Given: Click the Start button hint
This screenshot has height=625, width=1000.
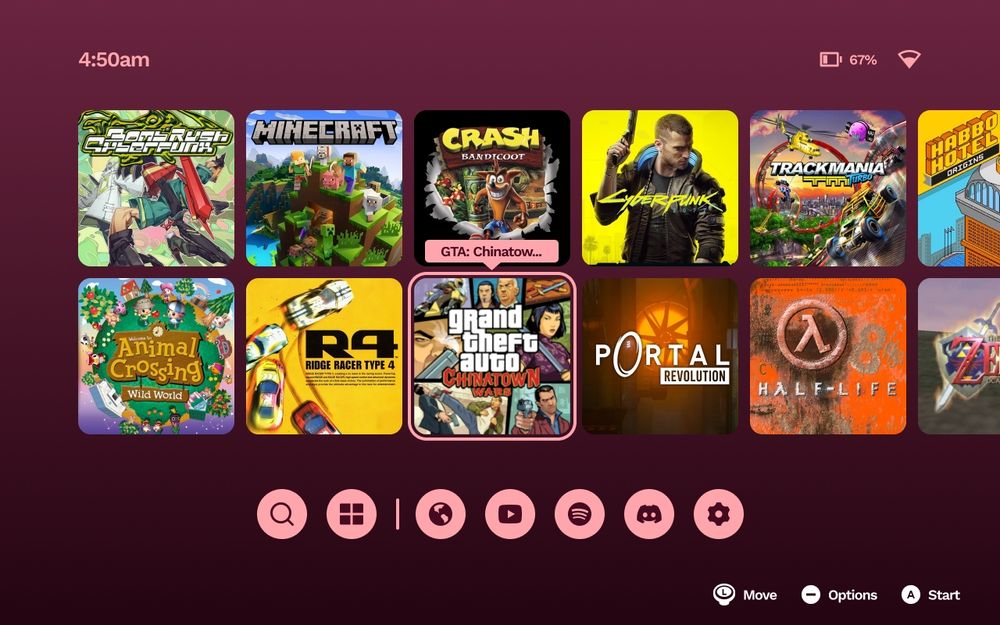Looking at the screenshot, I should point(930,595).
